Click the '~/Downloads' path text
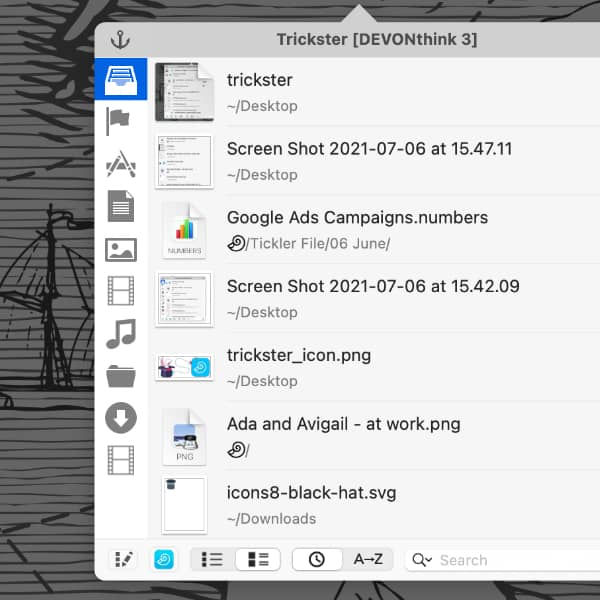This screenshot has width=600, height=600. point(272,519)
